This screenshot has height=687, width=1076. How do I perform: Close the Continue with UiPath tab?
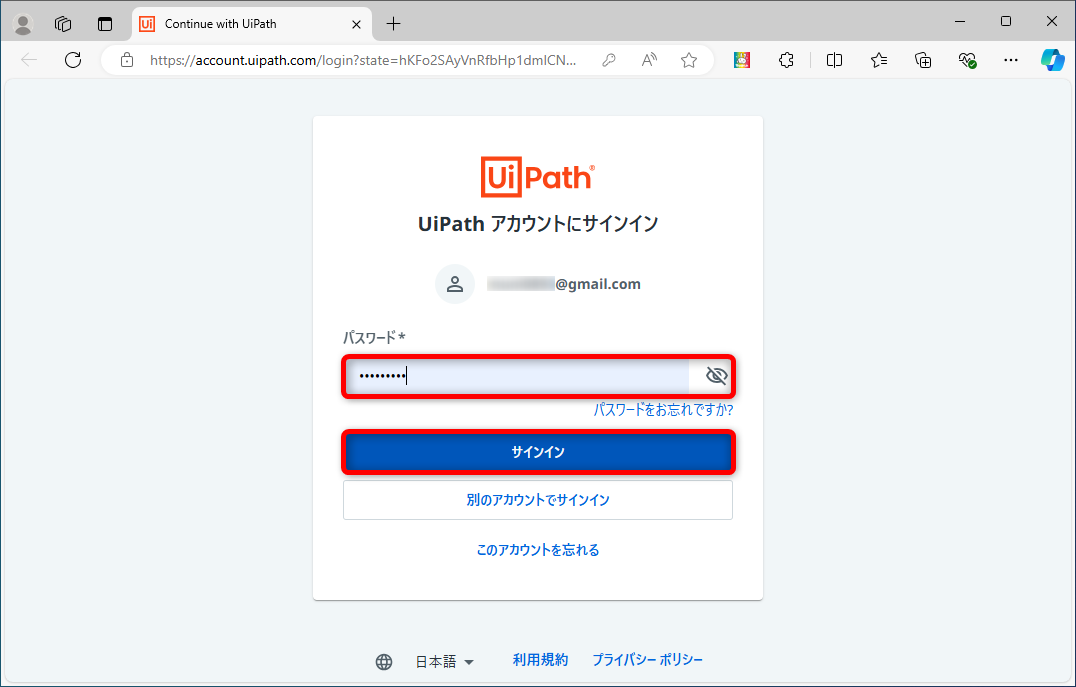point(356,25)
